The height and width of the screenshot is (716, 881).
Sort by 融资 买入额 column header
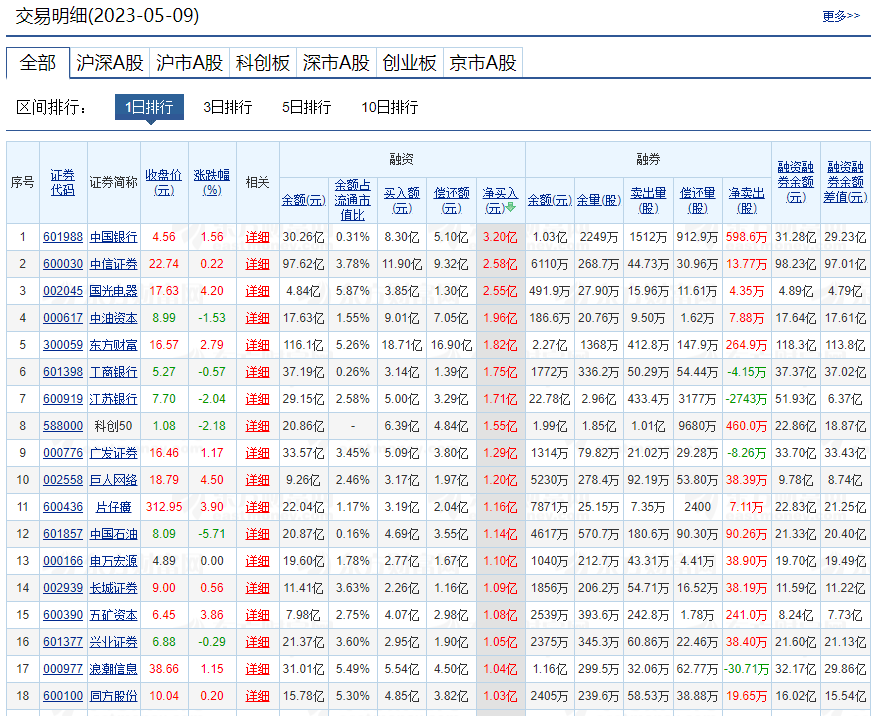(x=402, y=200)
